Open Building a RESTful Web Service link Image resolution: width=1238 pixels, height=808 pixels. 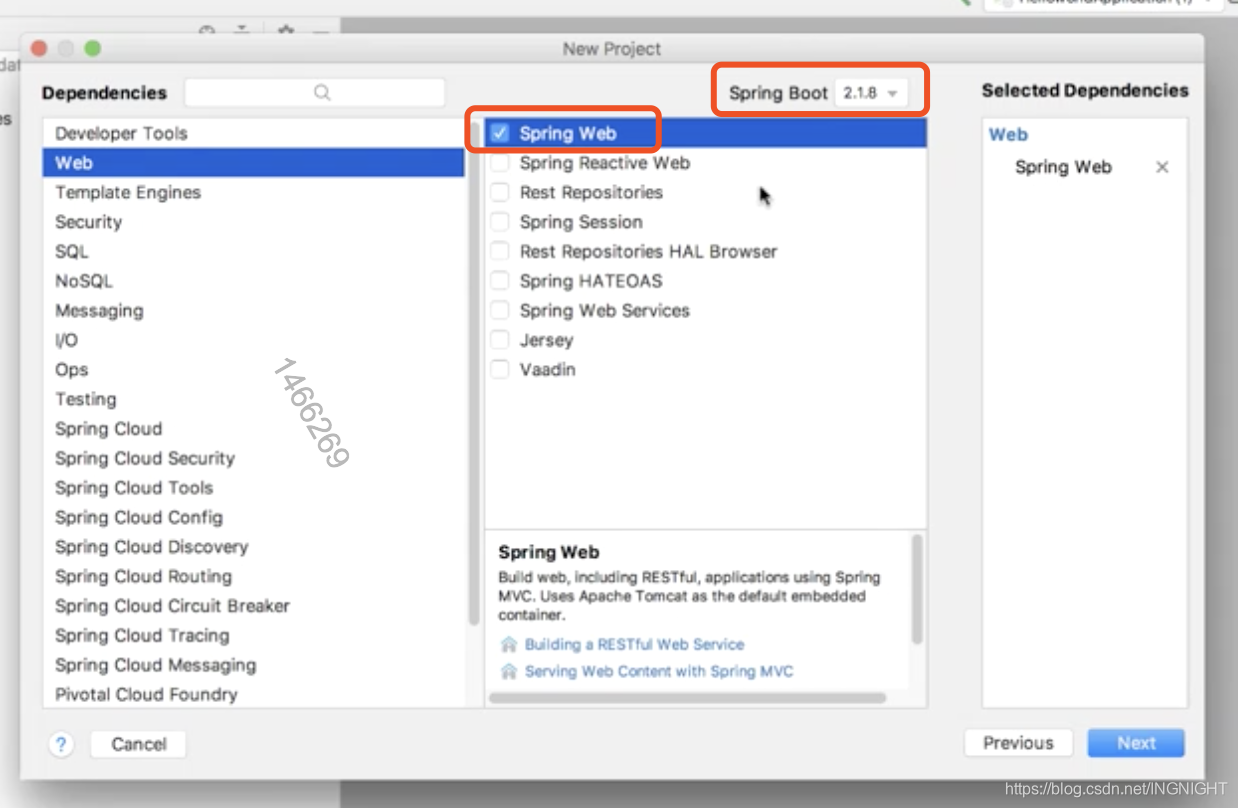click(634, 644)
